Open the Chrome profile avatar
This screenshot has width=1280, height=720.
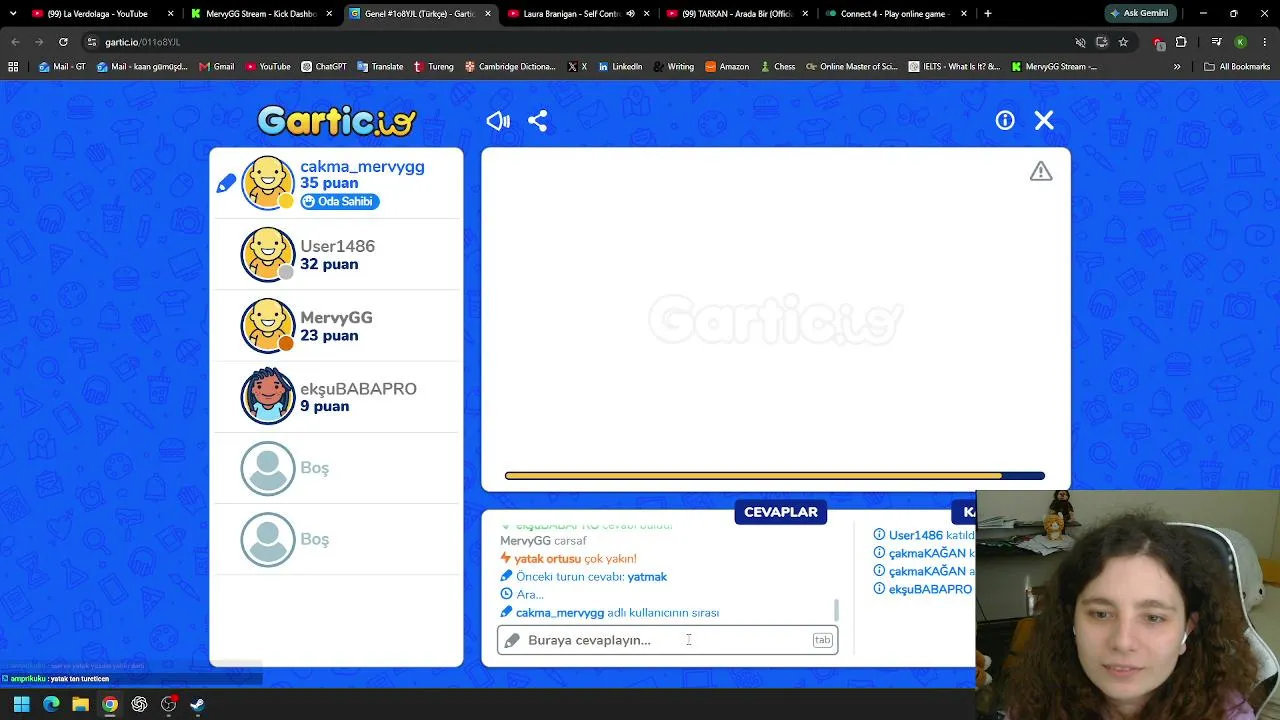coord(1240,42)
